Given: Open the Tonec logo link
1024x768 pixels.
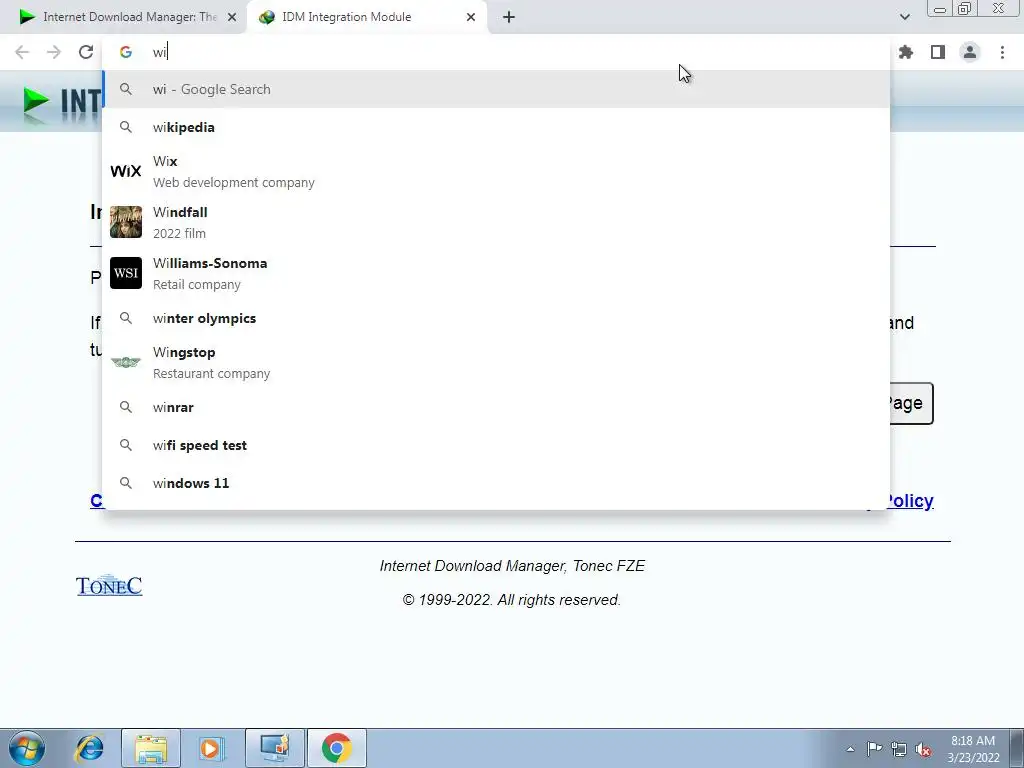Looking at the screenshot, I should pyautogui.click(x=109, y=585).
